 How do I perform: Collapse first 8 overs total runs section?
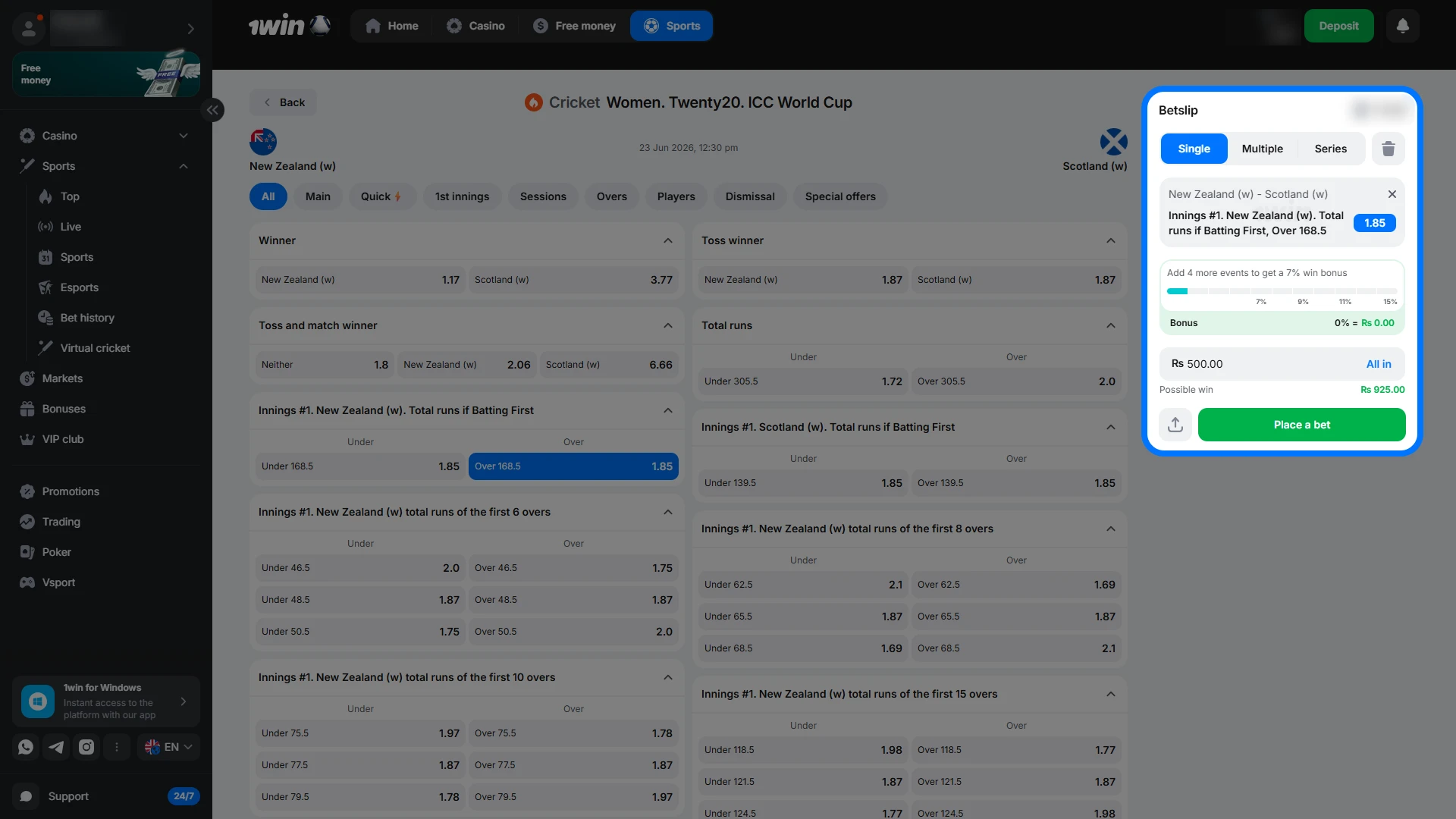click(x=1110, y=529)
